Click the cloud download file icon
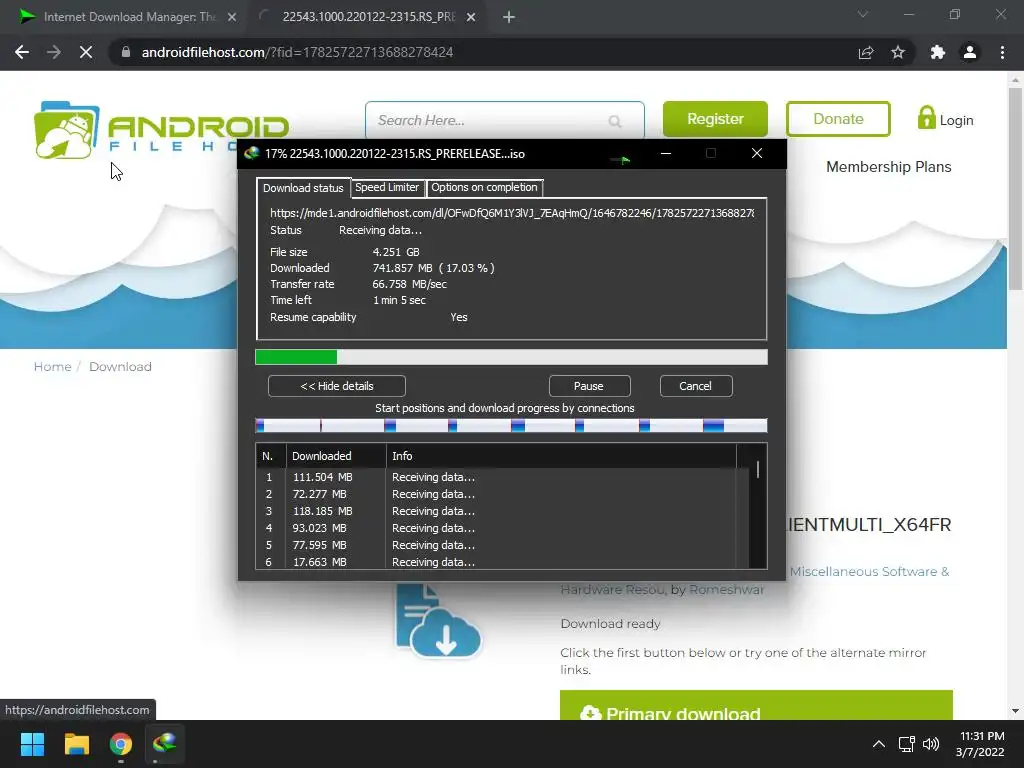The height and width of the screenshot is (768, 1024). (x=438, y=620)
